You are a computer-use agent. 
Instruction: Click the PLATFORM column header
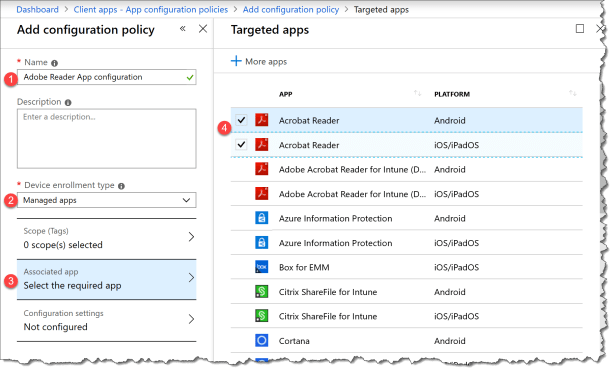[x=452, y=94]
